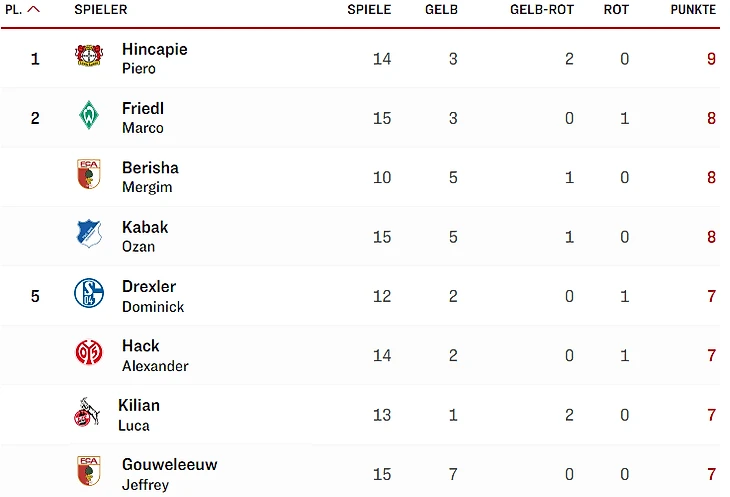Click Hincapie's red 9 points value
The height and width of the screenshot is (497, 730).
(711, 59)
